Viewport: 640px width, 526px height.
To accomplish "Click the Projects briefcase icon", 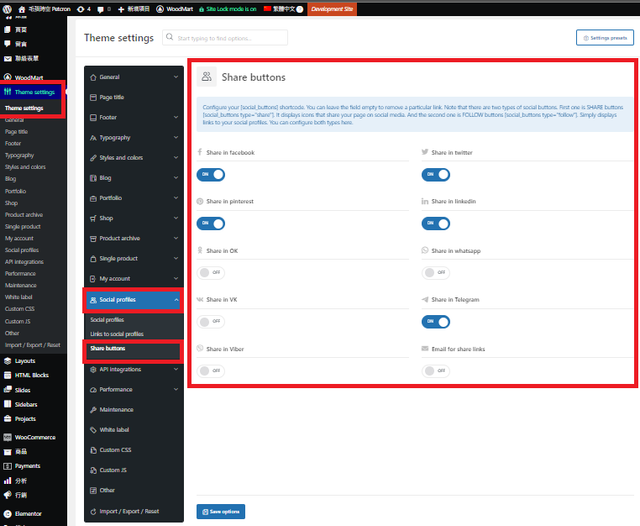I will point(7,419).
